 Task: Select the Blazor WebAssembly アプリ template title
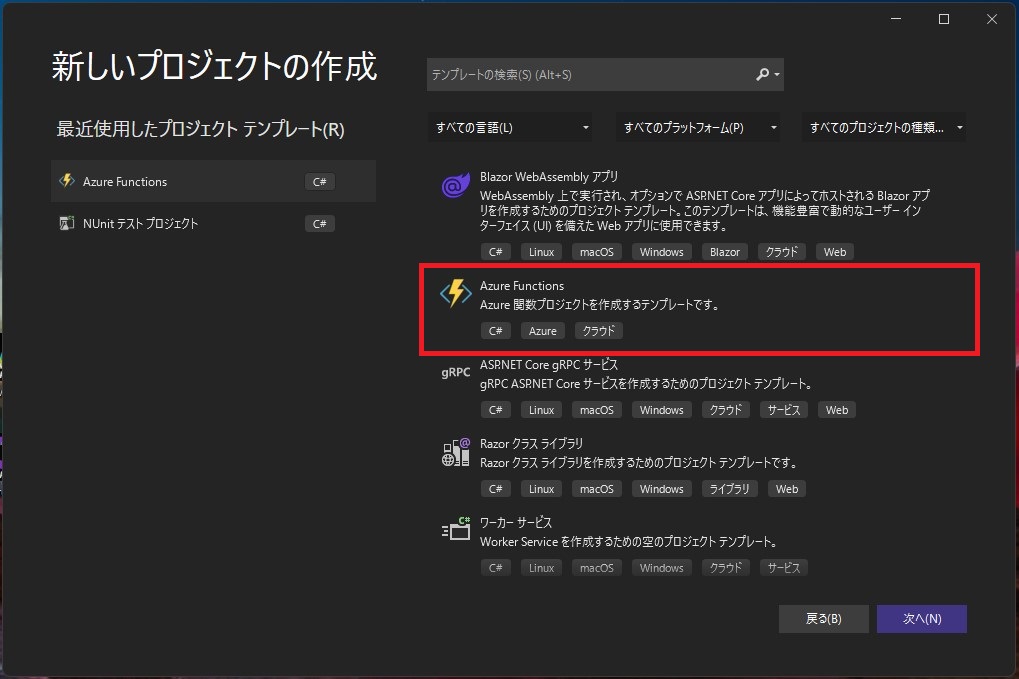click(x=548, y=177)
